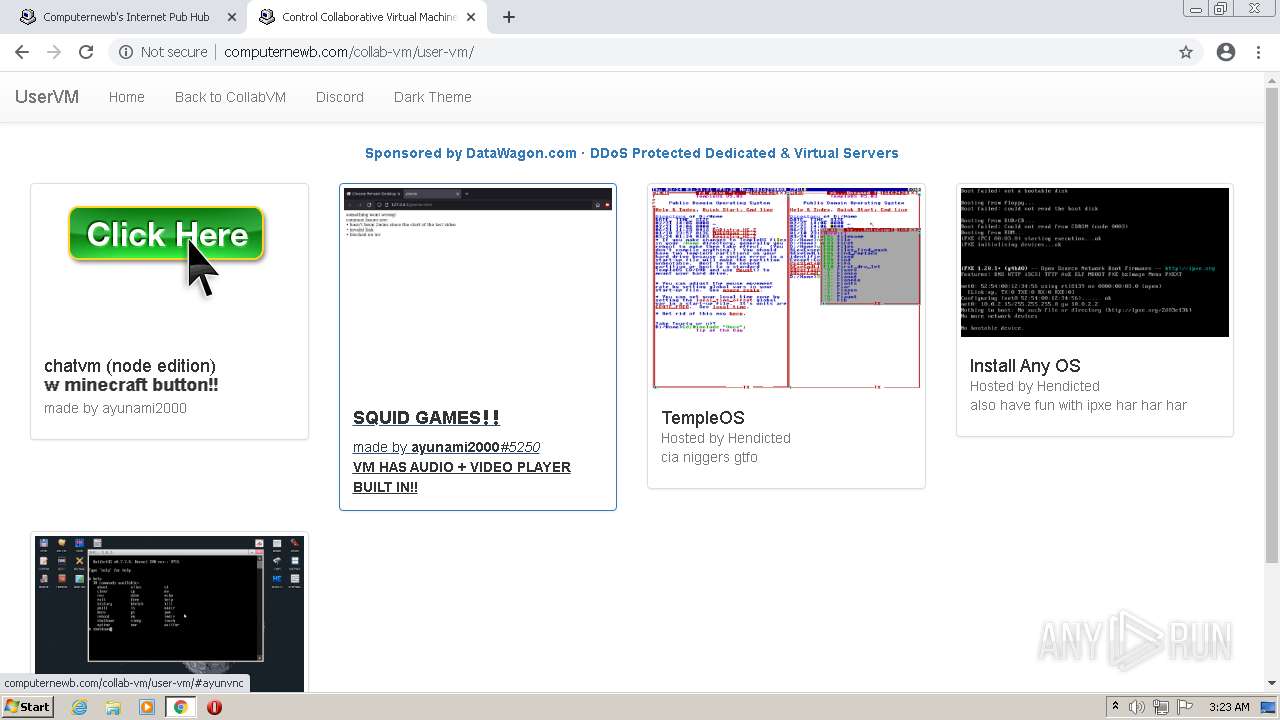1280x720 pixels.
Task: Go Back to CollabVM
Action: click(x=230, y=97)
